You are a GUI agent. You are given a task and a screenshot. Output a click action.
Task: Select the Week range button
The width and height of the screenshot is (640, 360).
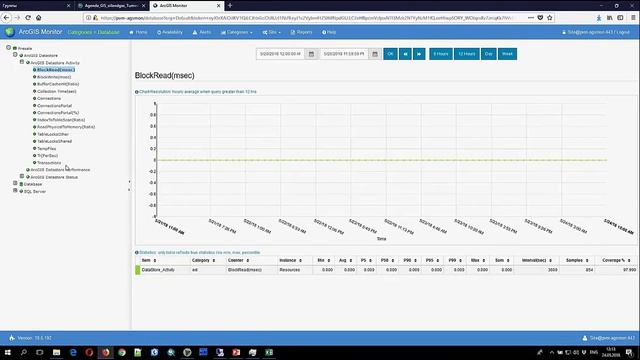click(507, 54)
